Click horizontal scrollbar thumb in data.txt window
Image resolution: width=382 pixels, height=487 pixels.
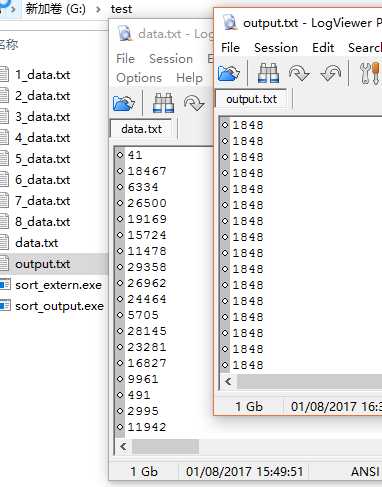click(165, 446)
